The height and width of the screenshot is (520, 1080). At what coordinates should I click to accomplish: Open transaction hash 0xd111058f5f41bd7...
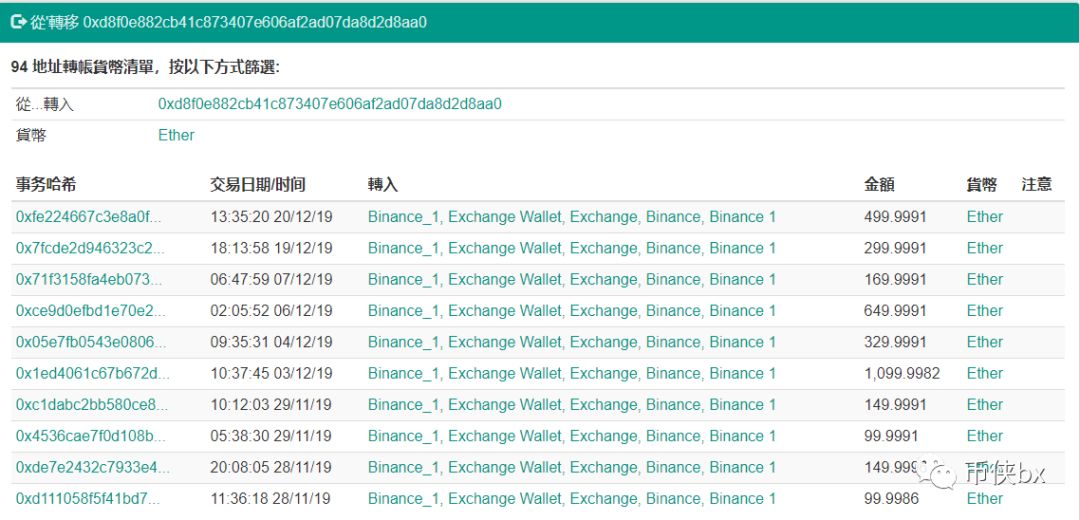(x=87, y=499)
